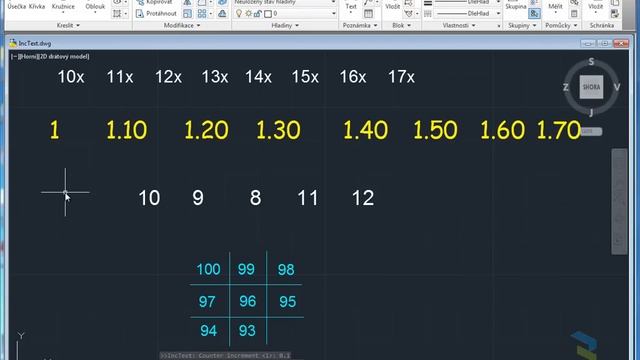Expand the Blok panel

pyautogui.click(x=401, y=25)
